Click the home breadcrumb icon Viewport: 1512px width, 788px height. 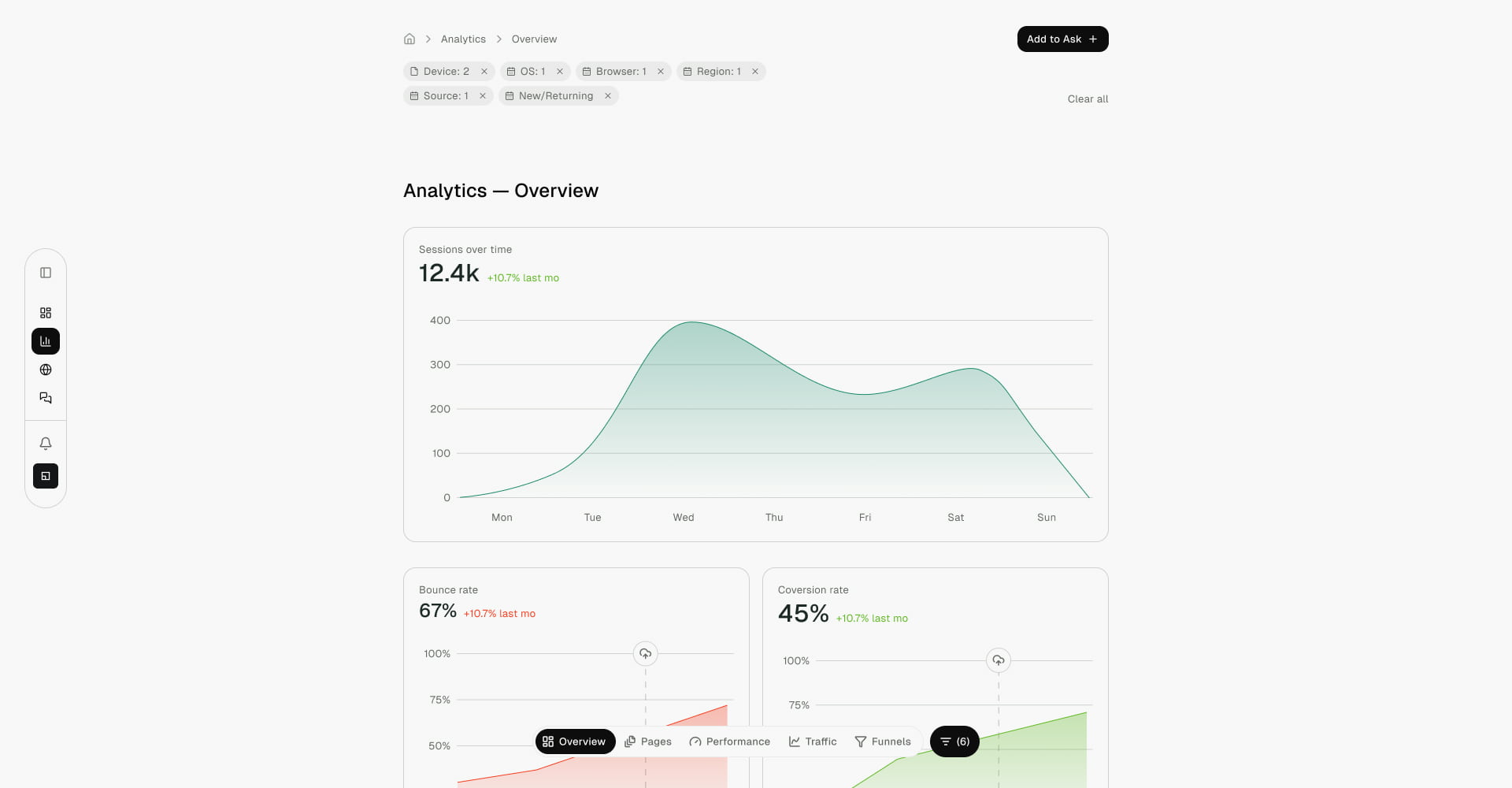coord(409,39)
